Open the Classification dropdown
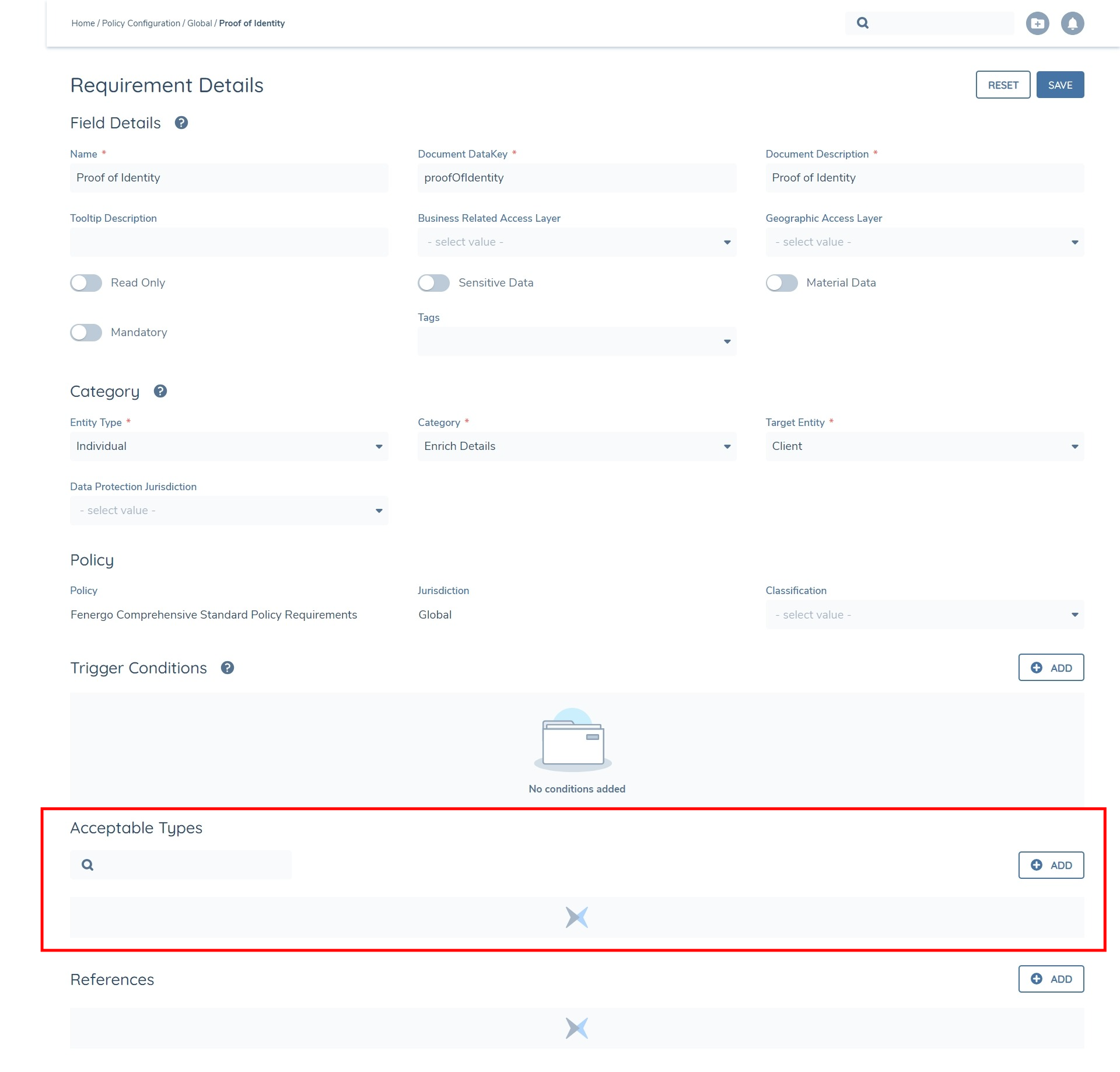This screenshot has height=1072, width=1120. point(924,615)
